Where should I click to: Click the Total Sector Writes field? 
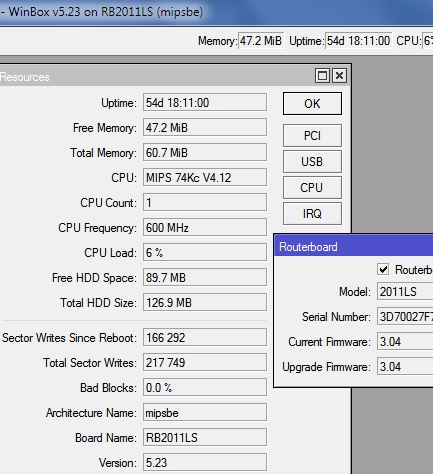pyautogui.click(x=205, y=362)
